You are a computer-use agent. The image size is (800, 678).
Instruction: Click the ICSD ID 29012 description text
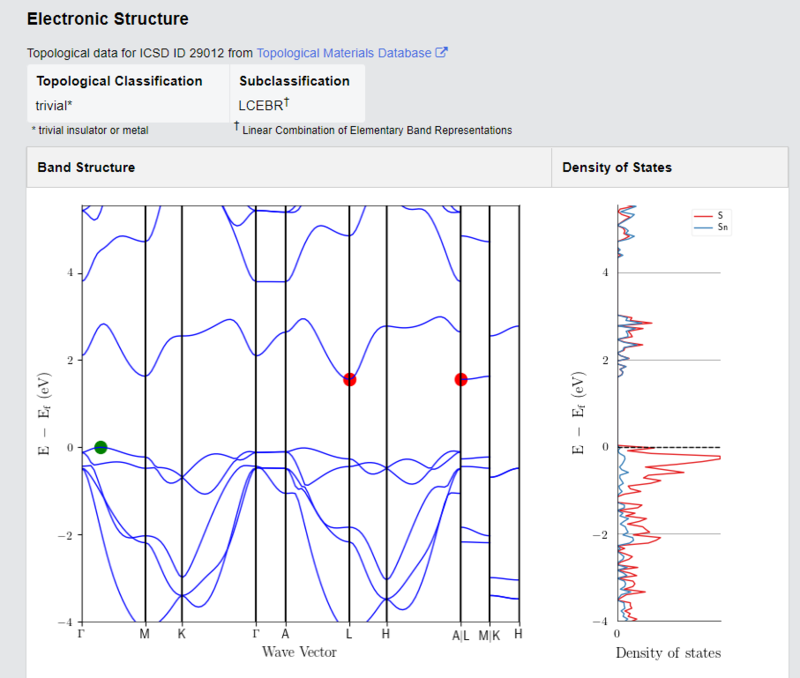pos(140,53)
